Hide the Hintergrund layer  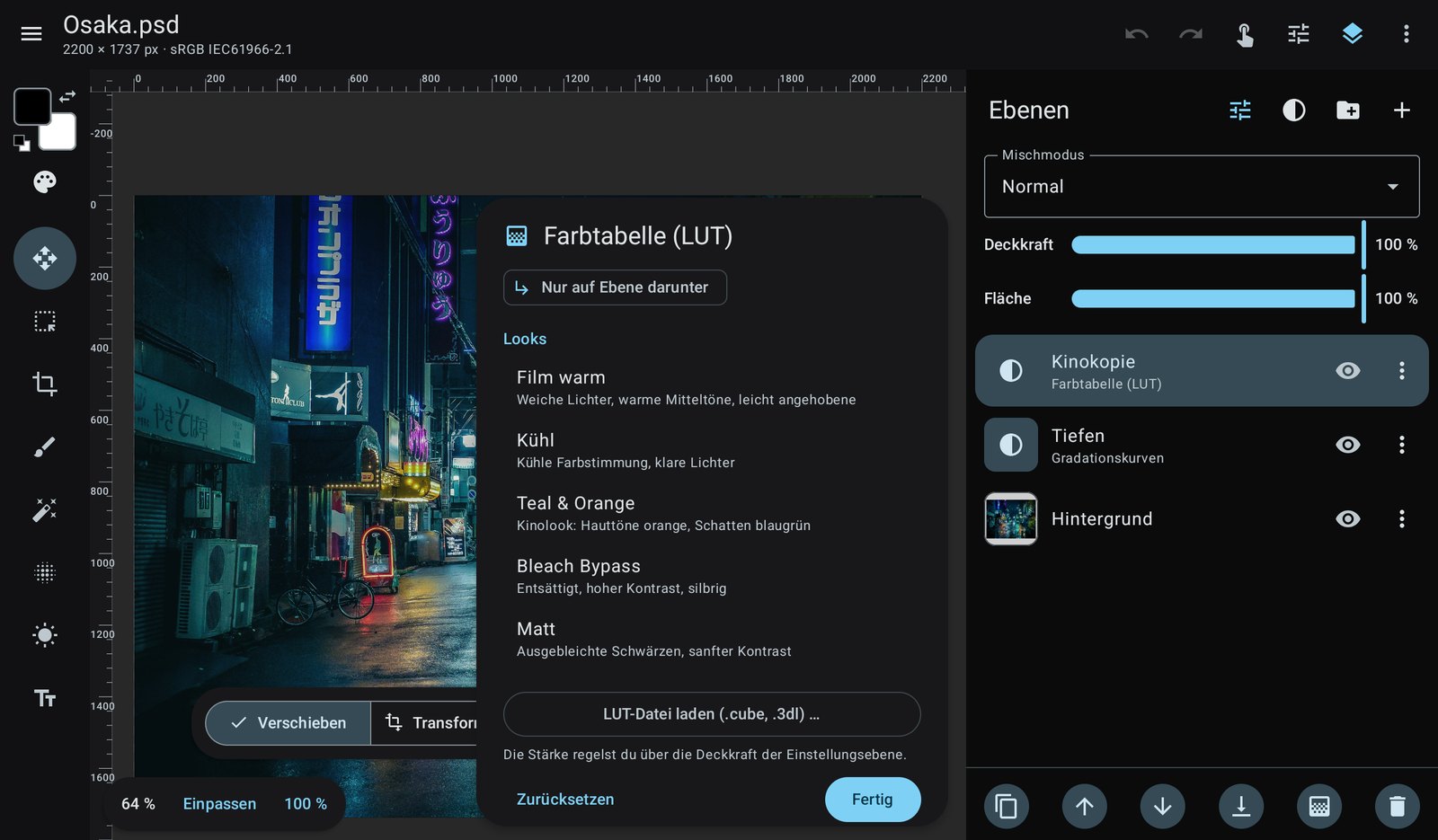pos(1348,519)
